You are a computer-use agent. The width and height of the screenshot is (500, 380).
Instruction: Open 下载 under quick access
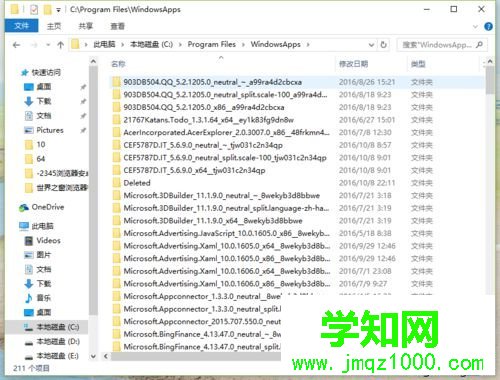click(44, 101)
